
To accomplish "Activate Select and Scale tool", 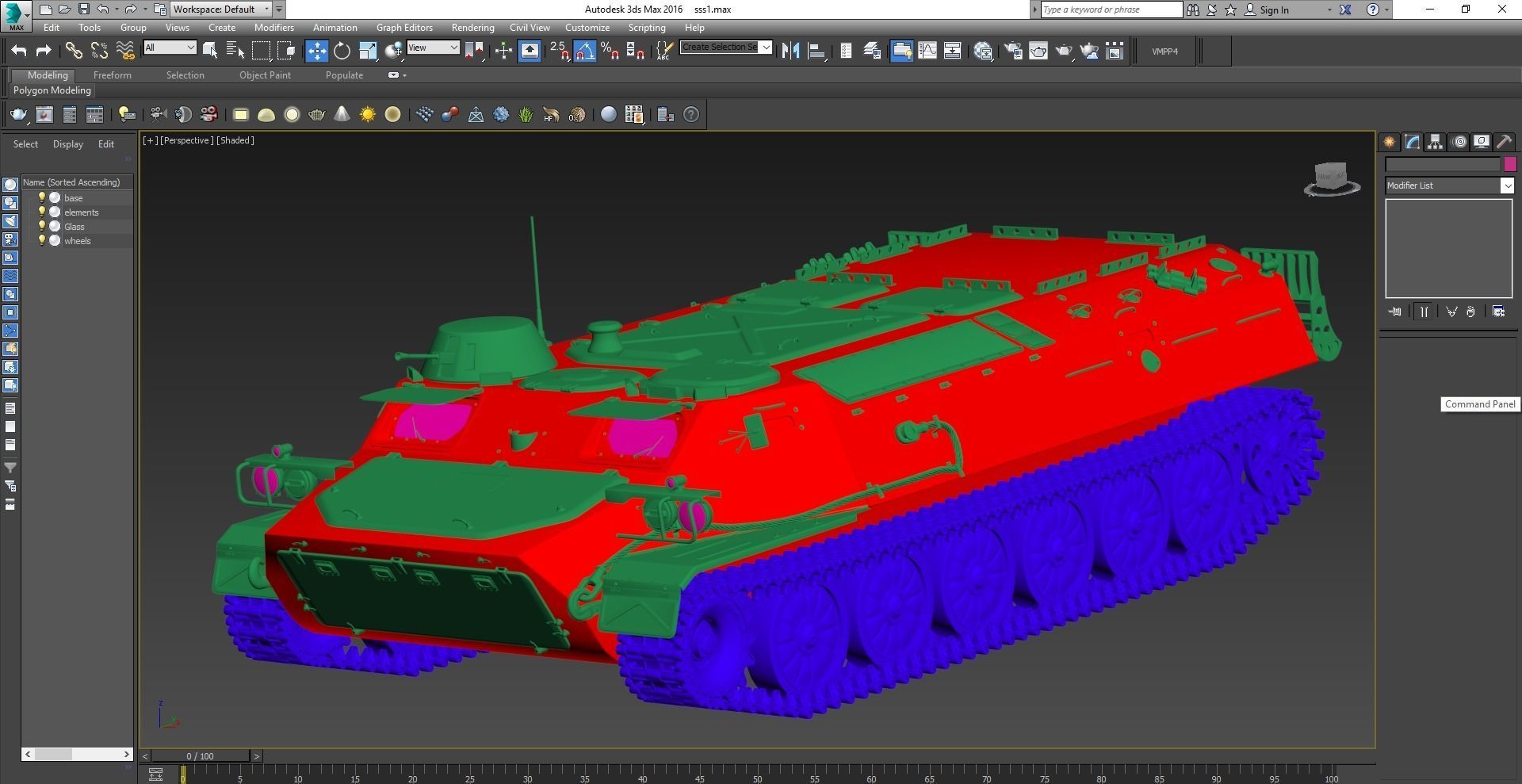I will 368,51.
